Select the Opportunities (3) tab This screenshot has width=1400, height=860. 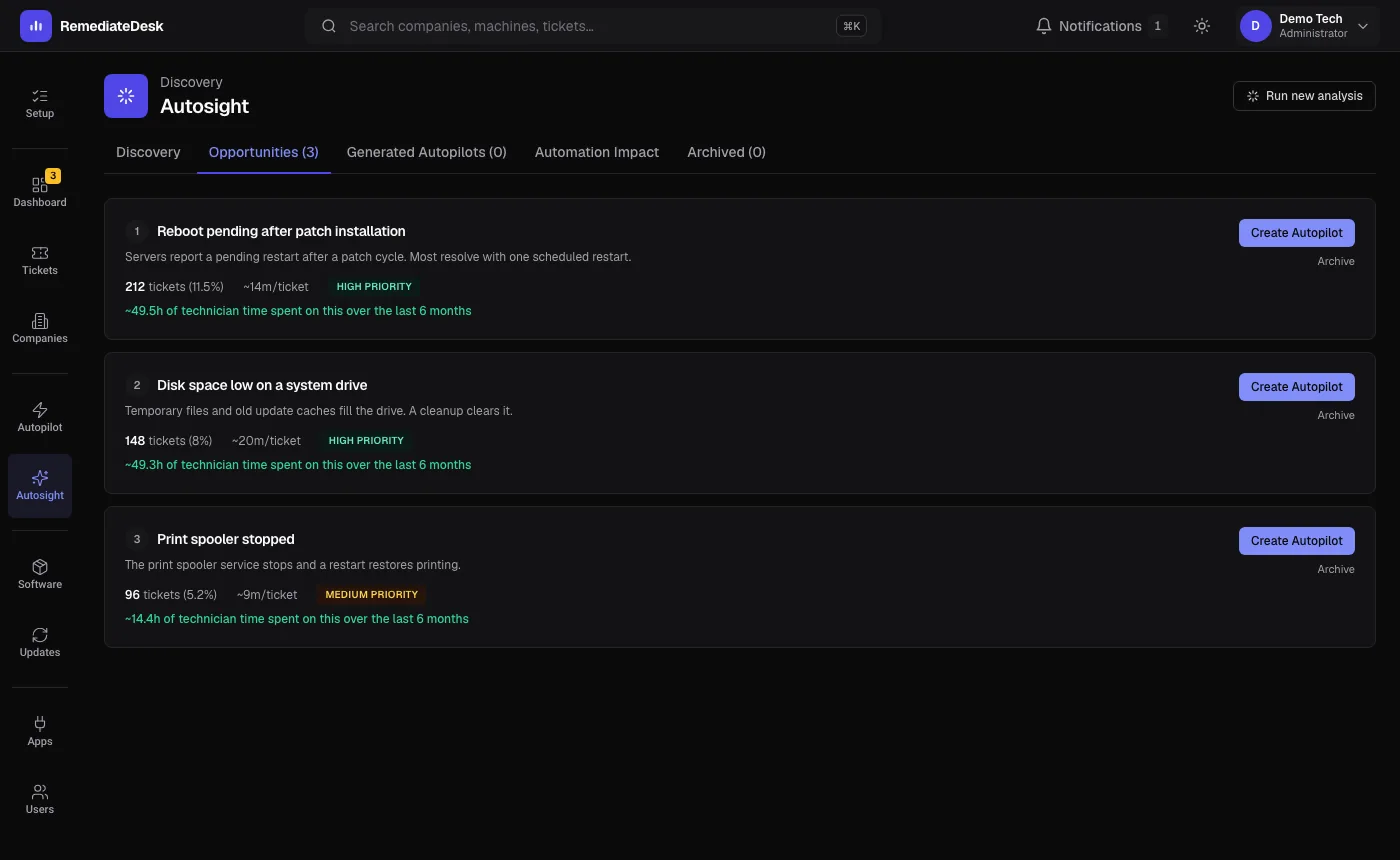tap(264, 152)
